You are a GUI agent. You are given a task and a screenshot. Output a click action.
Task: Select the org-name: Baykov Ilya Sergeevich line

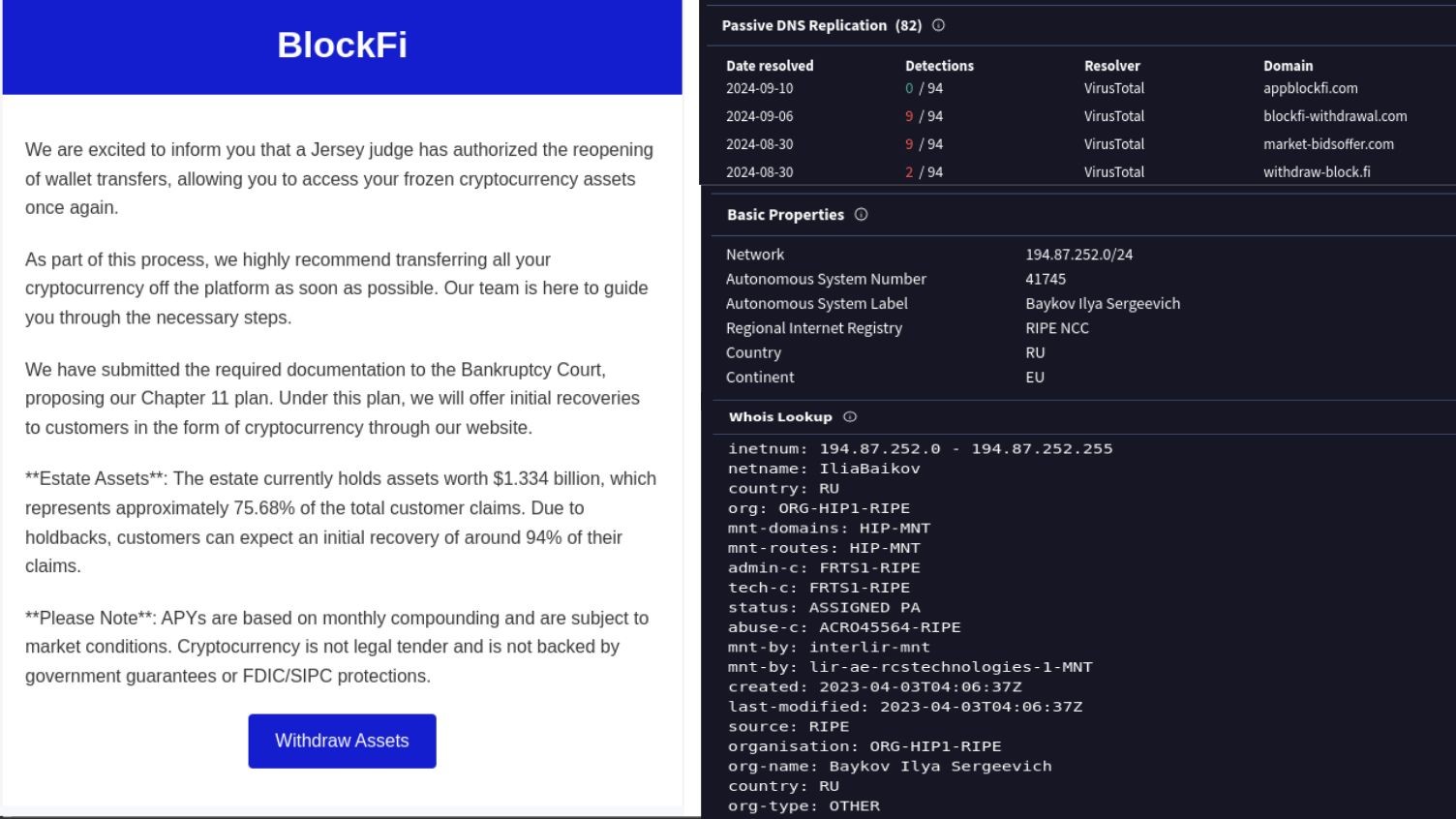point(890,767)
